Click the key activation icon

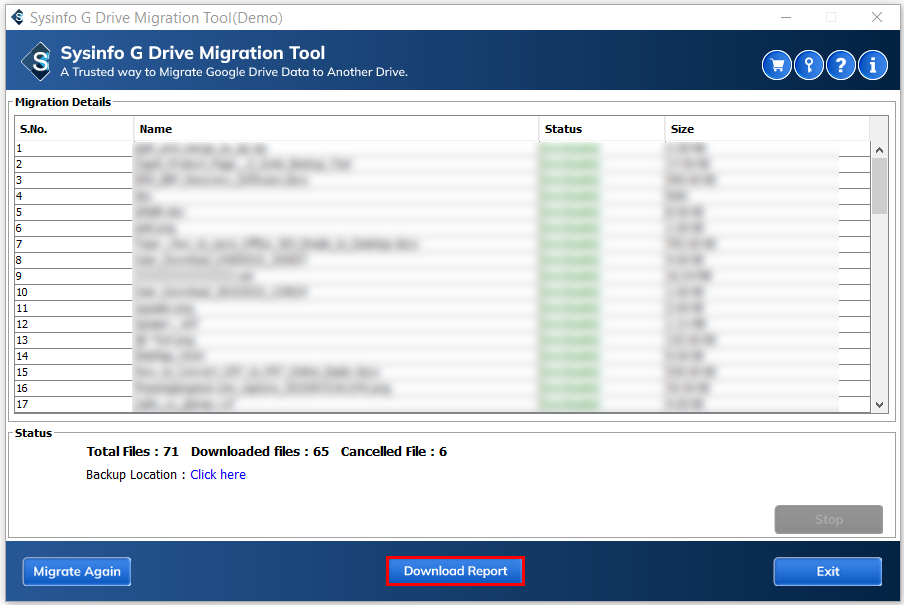(808, 65)
